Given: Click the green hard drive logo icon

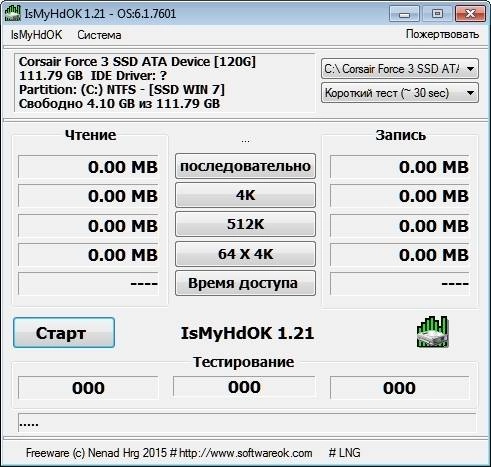Looking at the screenshot, I should click(432, 332).
